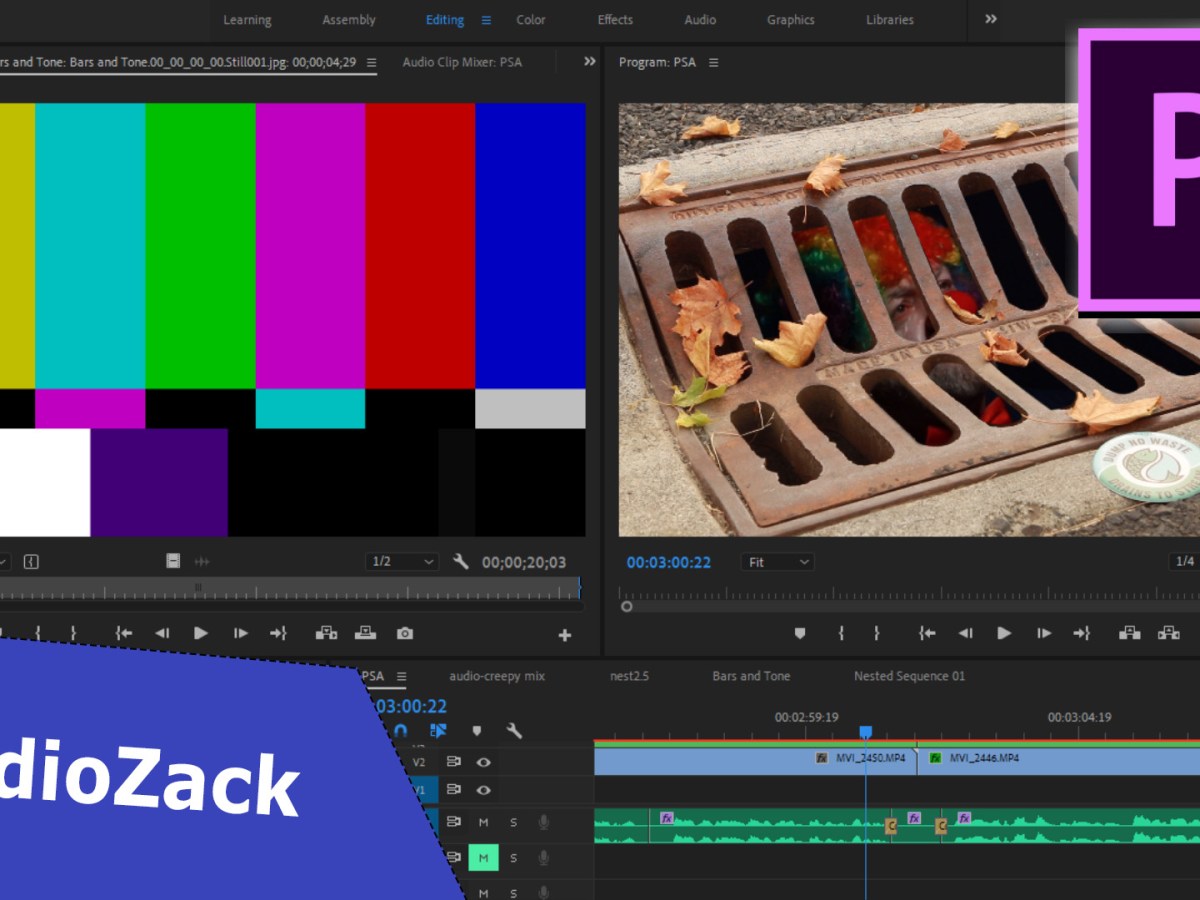Click Insert button in Source monitor
The width and height of the screenshot is (1200, 900).
[326, 633]
